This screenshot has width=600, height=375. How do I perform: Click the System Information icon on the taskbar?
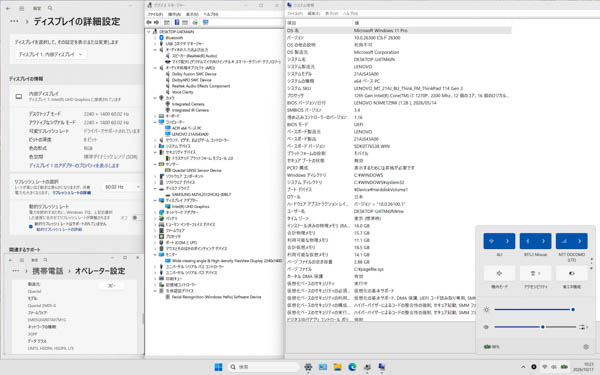click(x=382, y=367)
